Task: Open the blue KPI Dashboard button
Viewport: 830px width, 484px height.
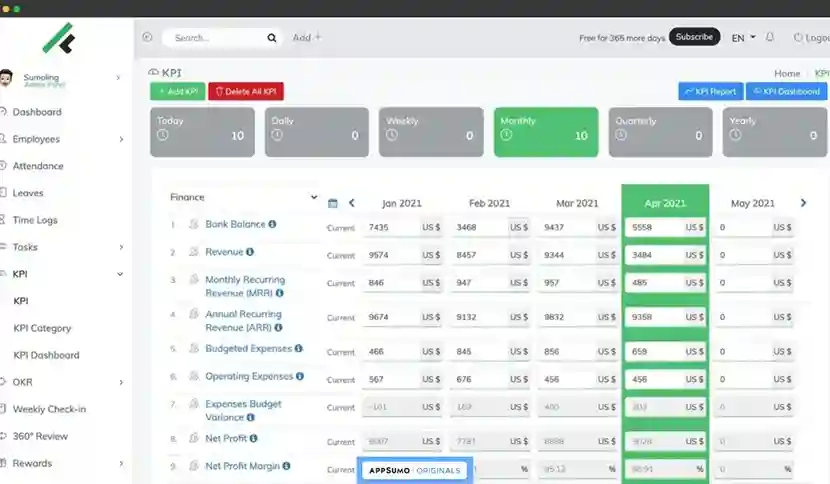Action: (787, 91)
